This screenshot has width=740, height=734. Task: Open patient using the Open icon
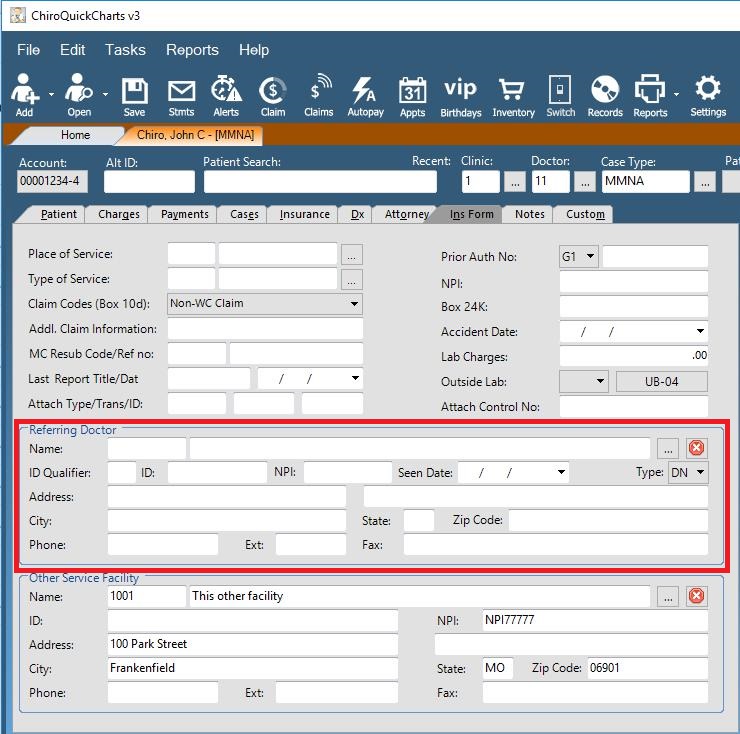click(x=79, y=94)
